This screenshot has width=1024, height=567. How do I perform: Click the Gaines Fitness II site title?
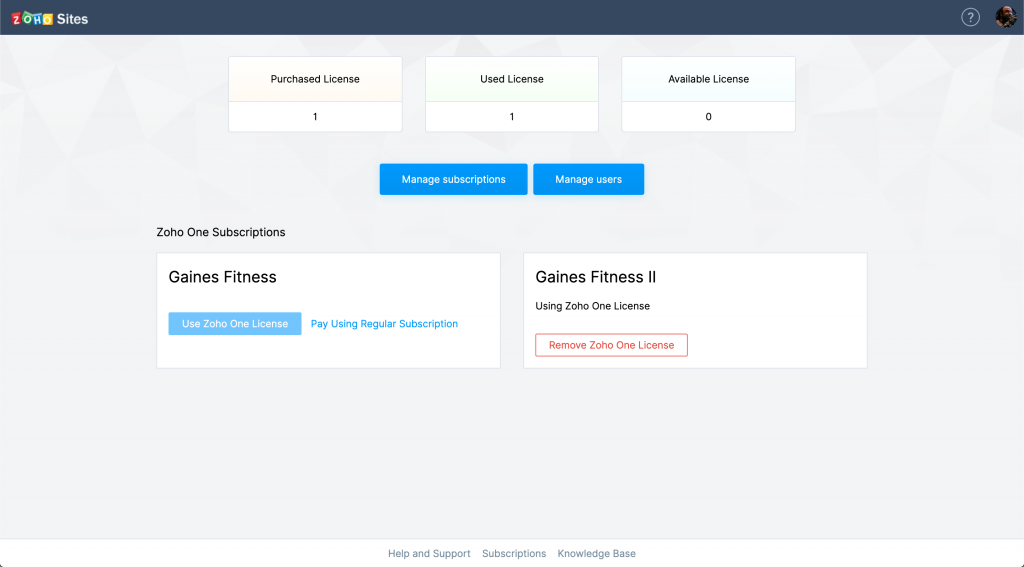[595, 277]
